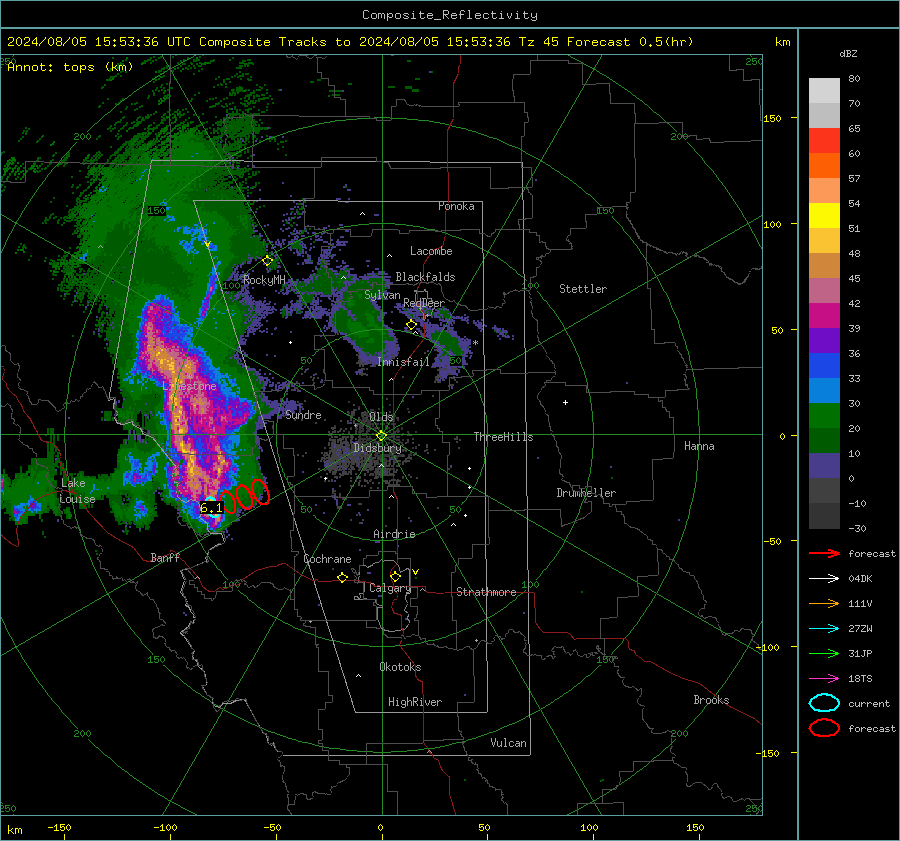
Task: Click the Limestone label inside the storm
Action: 189,386
